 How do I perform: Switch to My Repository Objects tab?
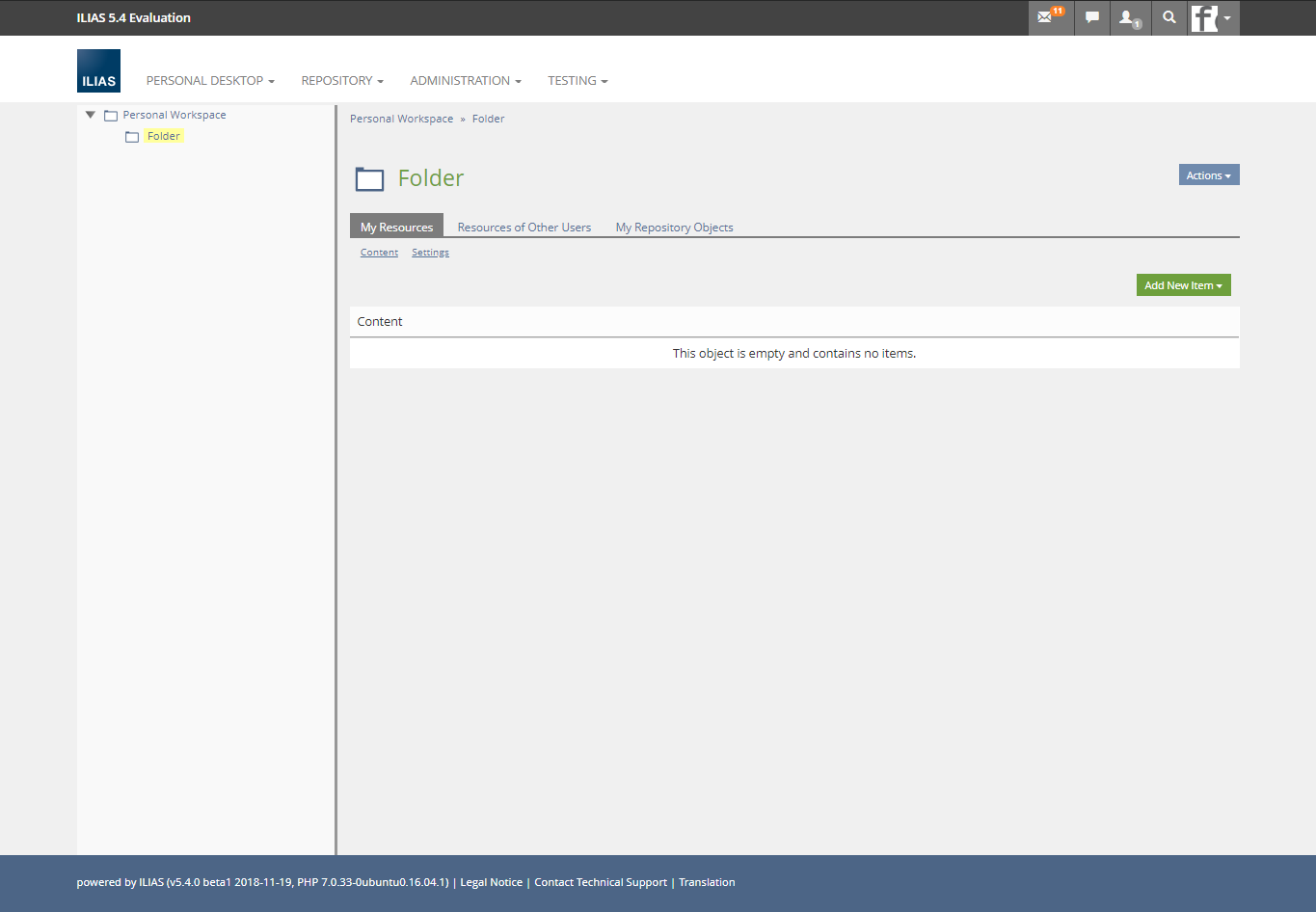pyautogui.click(x=674, y=228)
